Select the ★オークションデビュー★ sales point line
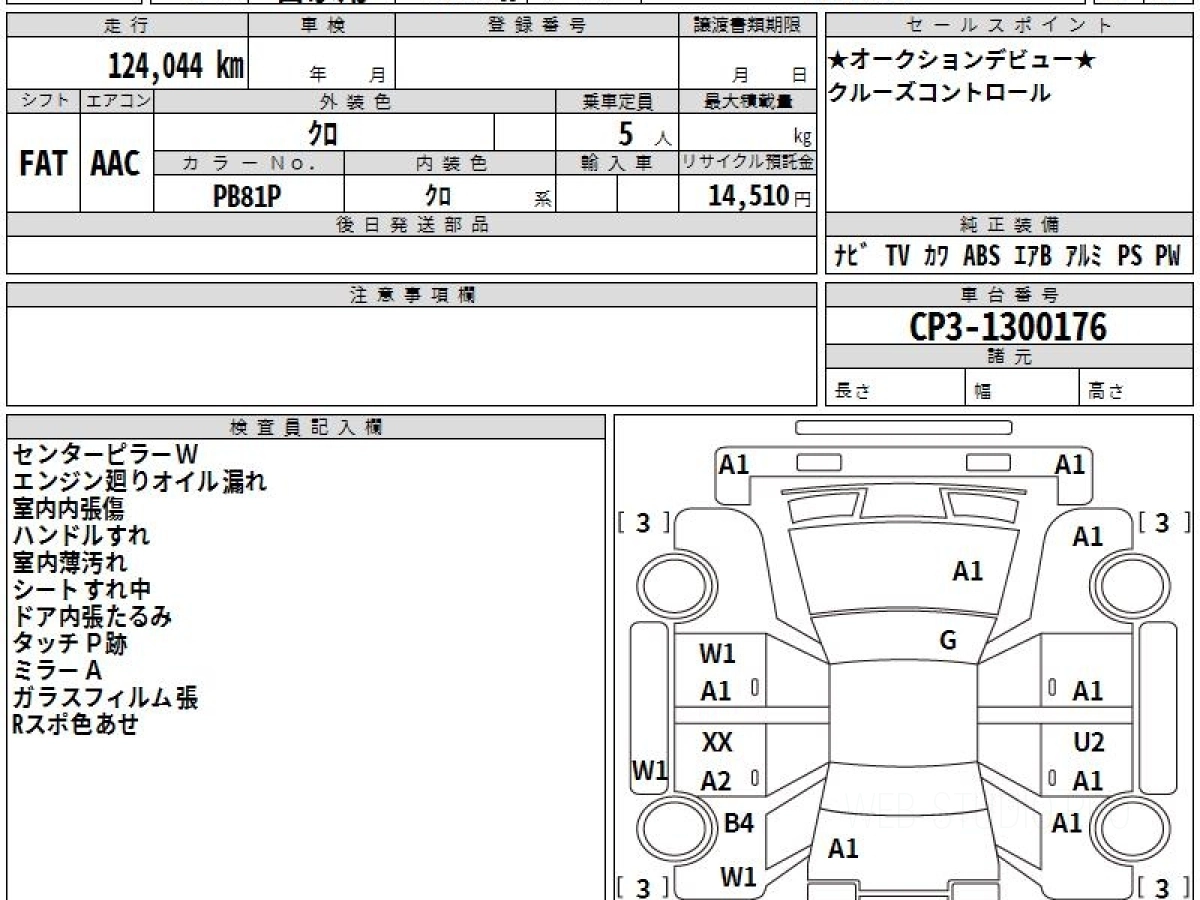 (961, 60)
